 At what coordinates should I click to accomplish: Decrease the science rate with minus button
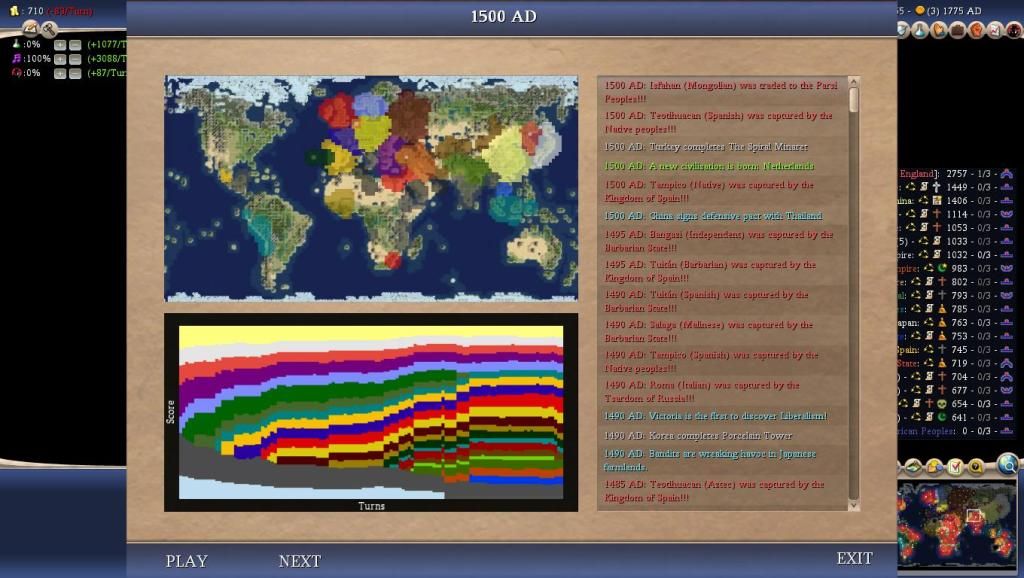click(75, 44)
